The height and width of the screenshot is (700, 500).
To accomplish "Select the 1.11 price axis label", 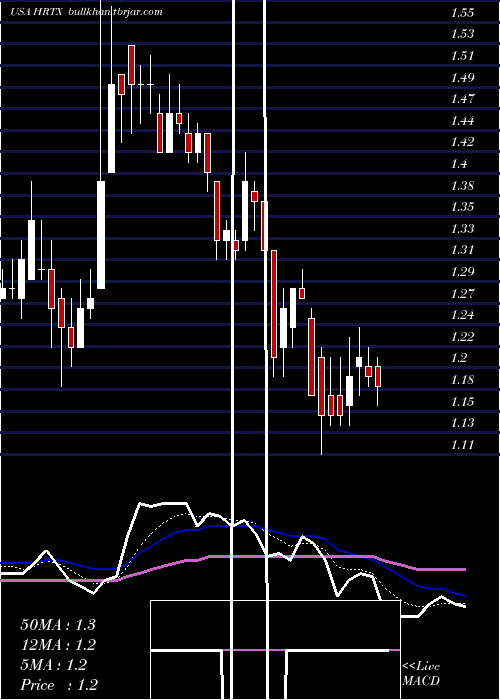I will [462, 445].
